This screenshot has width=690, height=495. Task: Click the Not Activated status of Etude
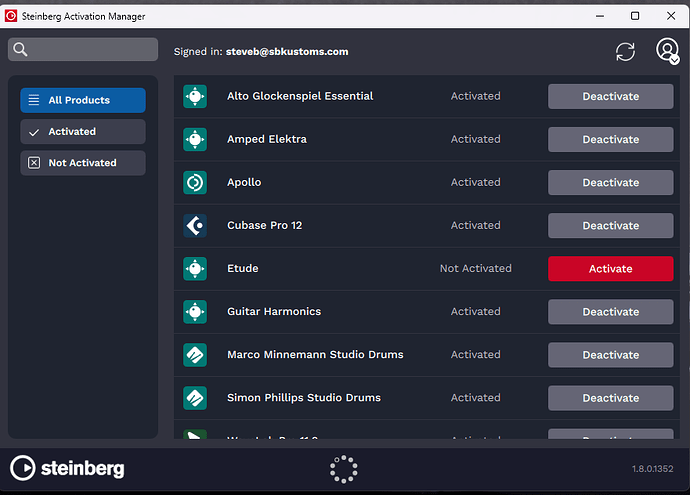click(x=476, y=268)
